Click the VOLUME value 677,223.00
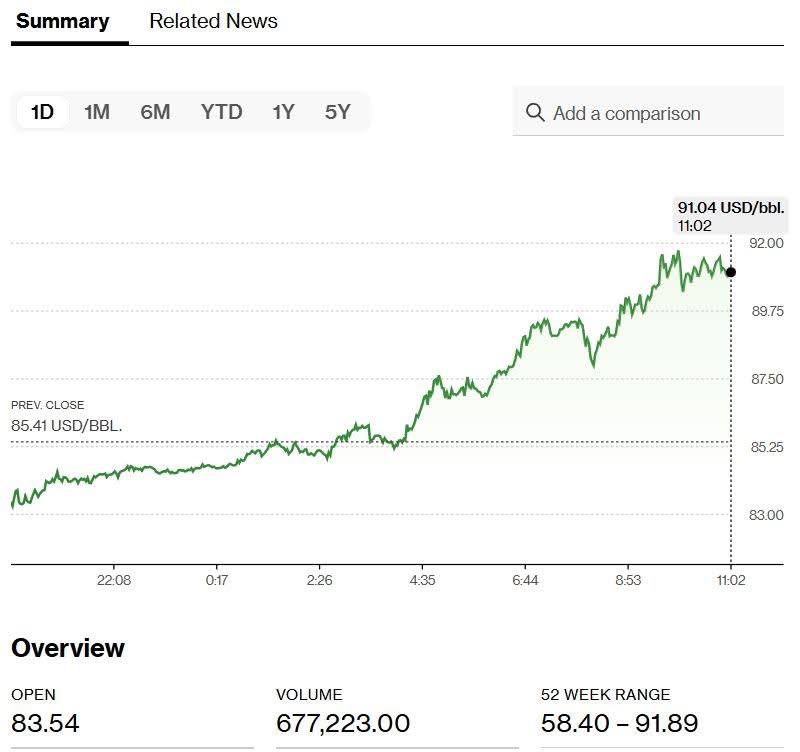This screenshot has height=752, width=800. pyautogui.click(x=343, y=723)
